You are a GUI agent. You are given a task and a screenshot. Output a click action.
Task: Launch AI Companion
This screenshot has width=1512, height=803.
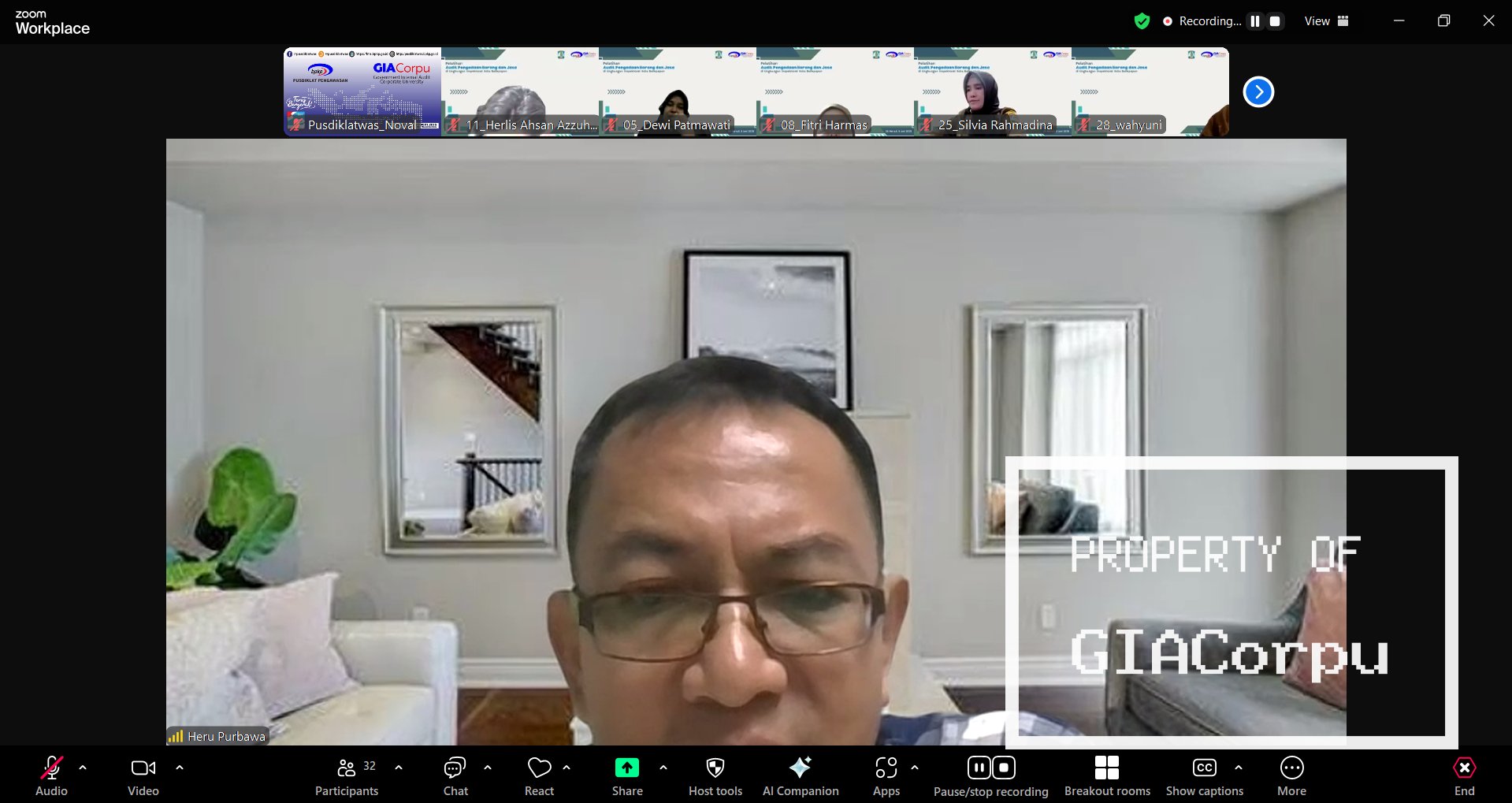point(800,768)
